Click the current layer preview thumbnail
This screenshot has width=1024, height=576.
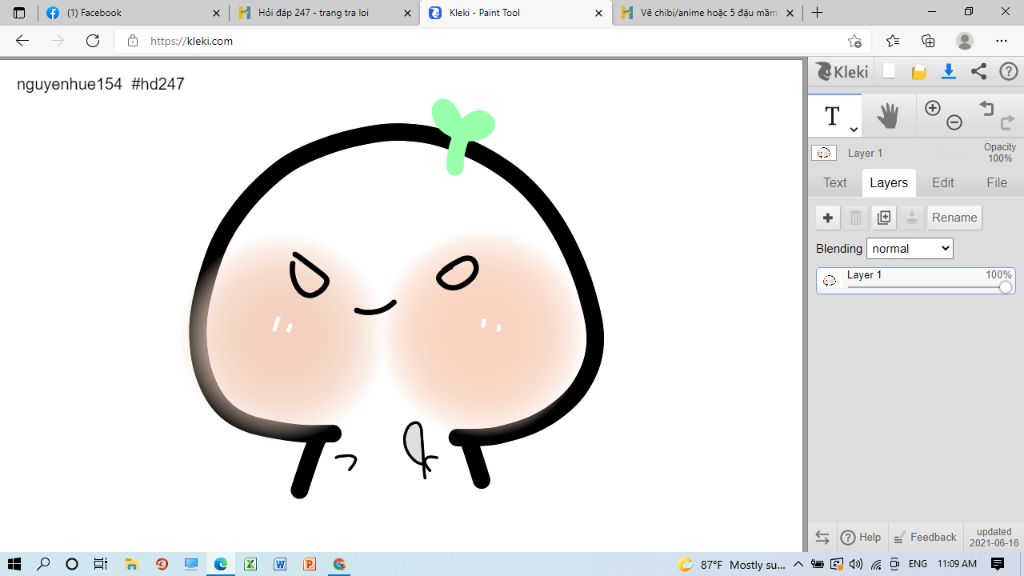tap(824, 153)
